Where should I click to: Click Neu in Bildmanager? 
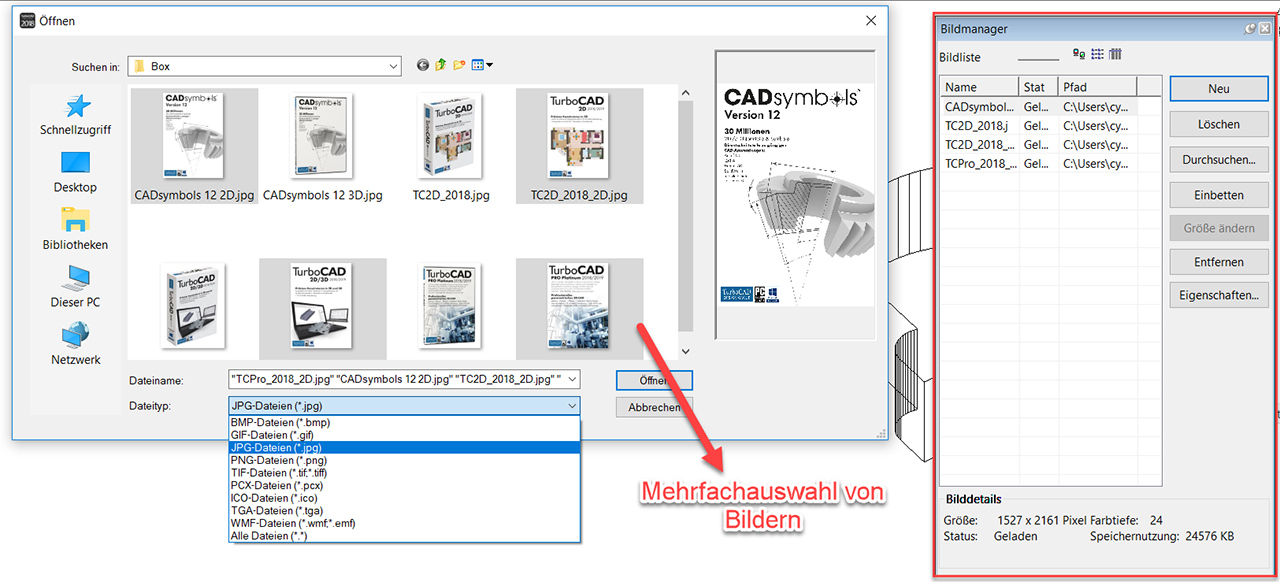click(x=1219, y=89)
